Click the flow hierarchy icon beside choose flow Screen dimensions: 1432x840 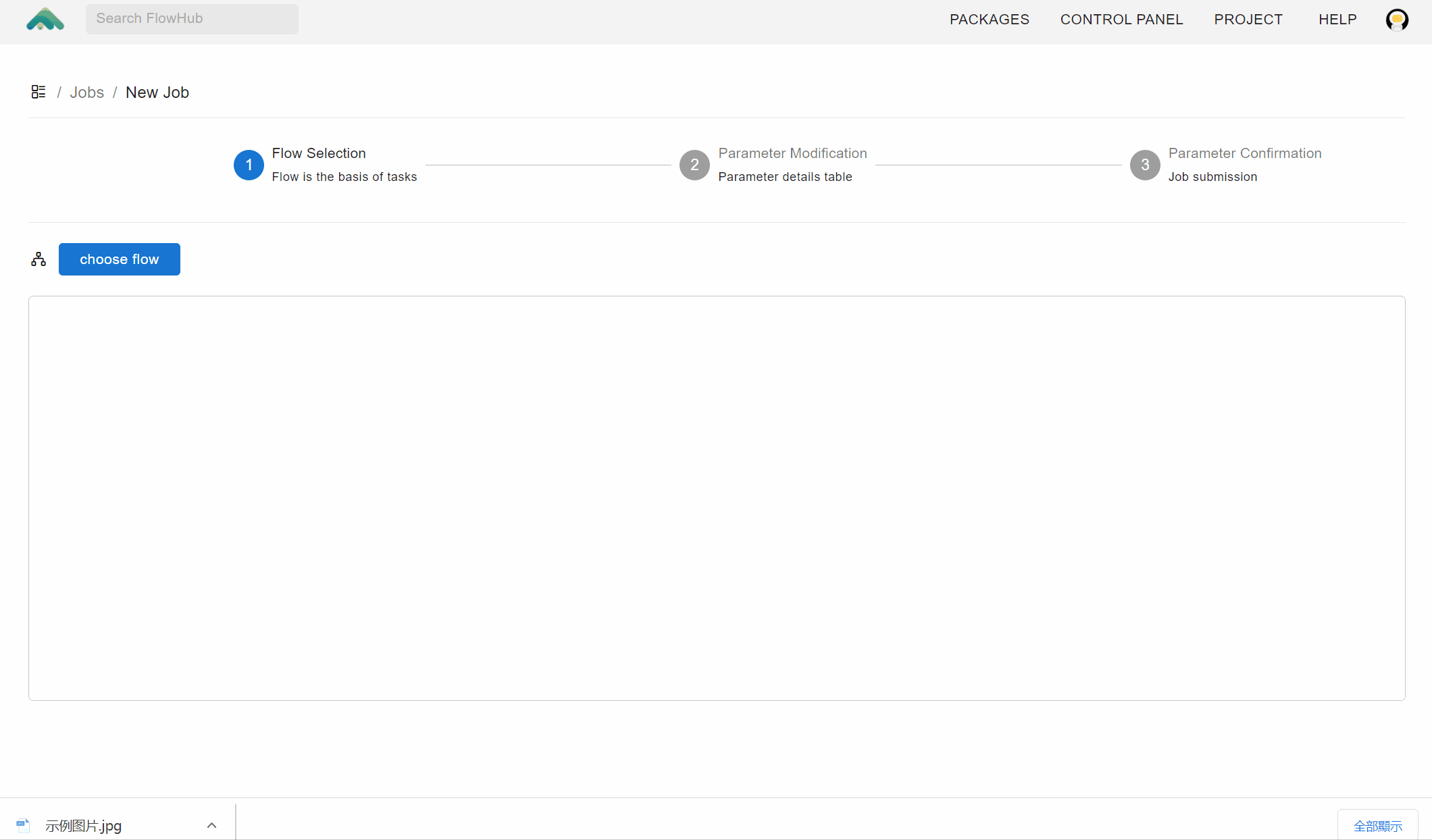coord(39,259)
